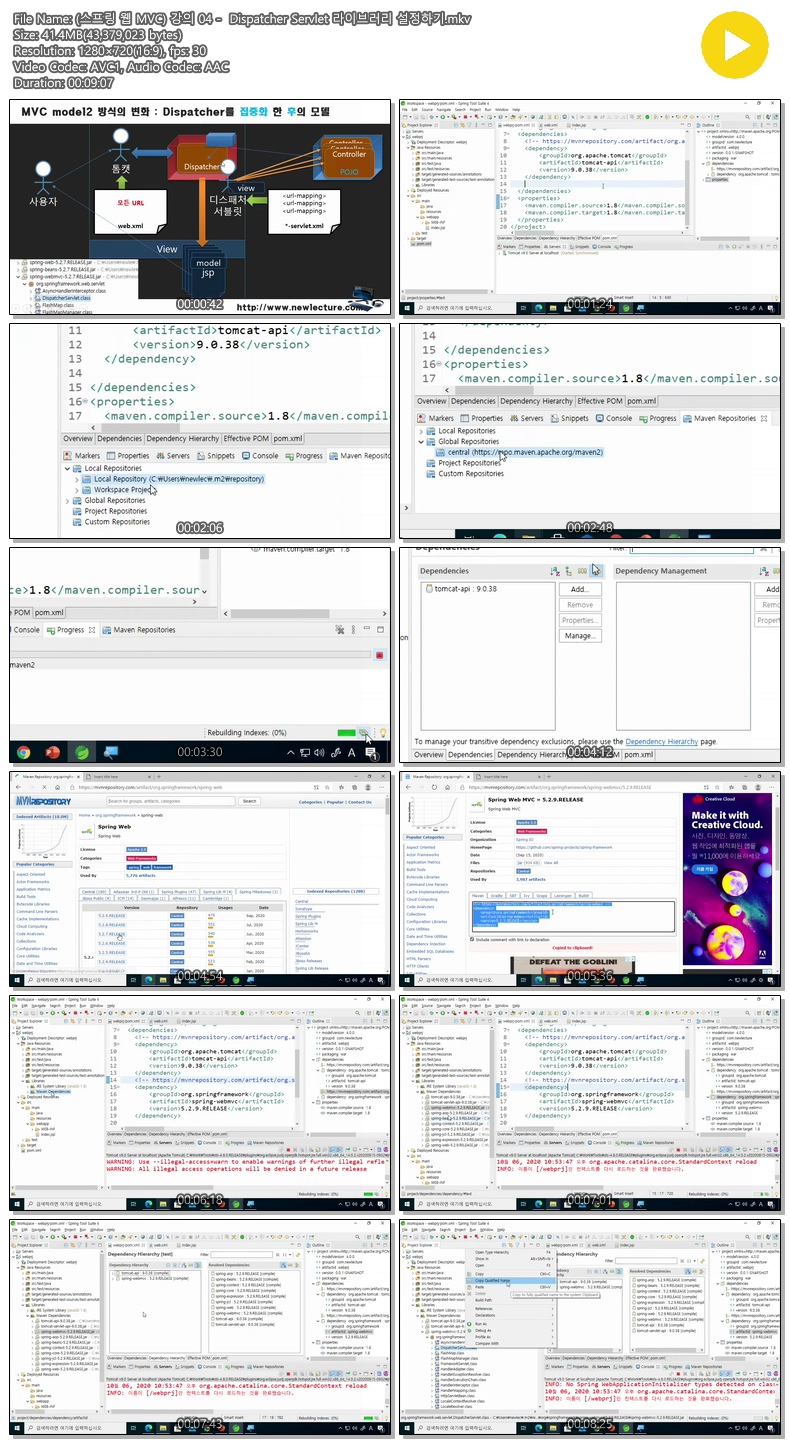Viewport: 790px width, 1444px height.
Task: Click the Add... button under Dependencies
Action: point(580,589)
